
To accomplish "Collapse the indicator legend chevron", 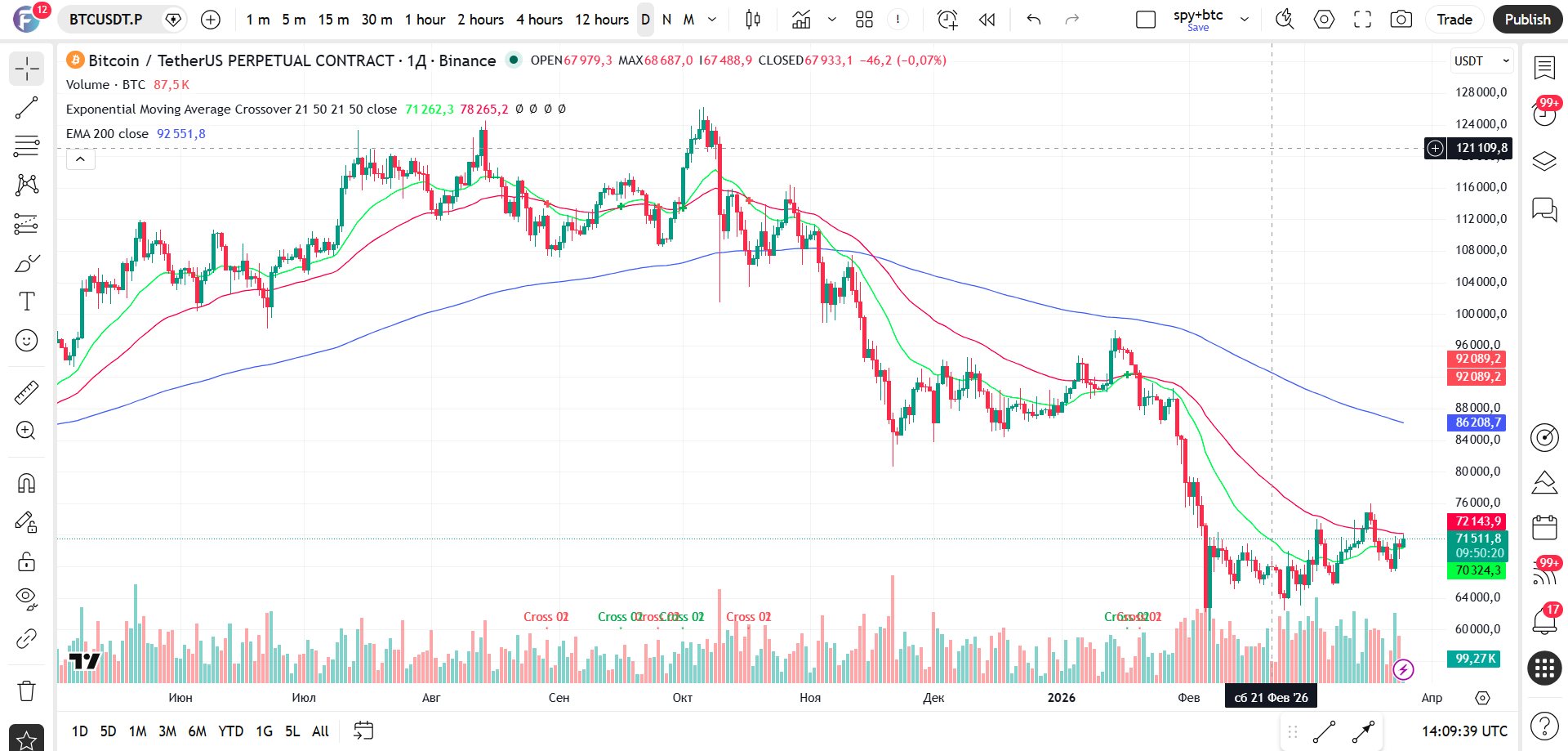I will pos(80,159).
